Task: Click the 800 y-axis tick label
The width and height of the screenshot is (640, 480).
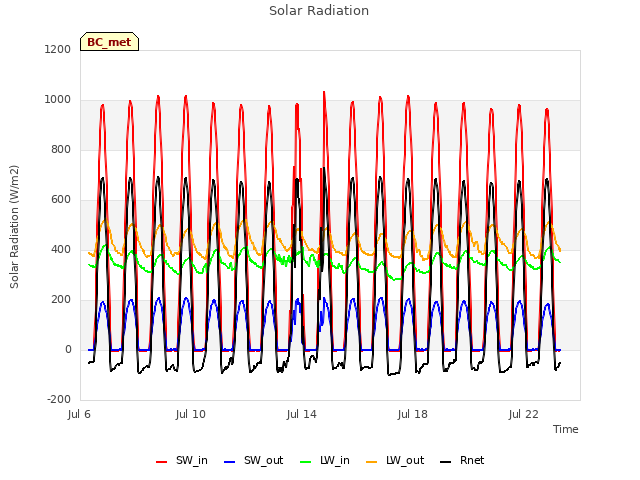Action: 61,149
